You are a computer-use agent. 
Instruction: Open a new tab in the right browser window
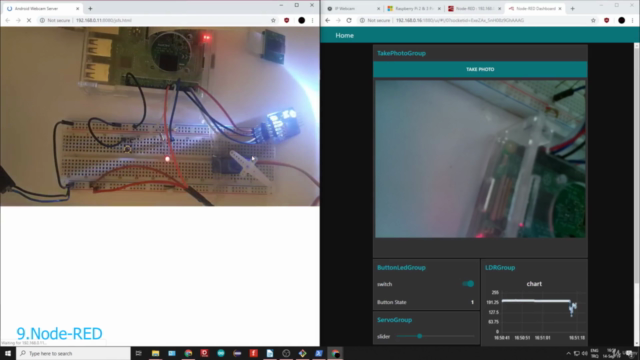point(572,9)
